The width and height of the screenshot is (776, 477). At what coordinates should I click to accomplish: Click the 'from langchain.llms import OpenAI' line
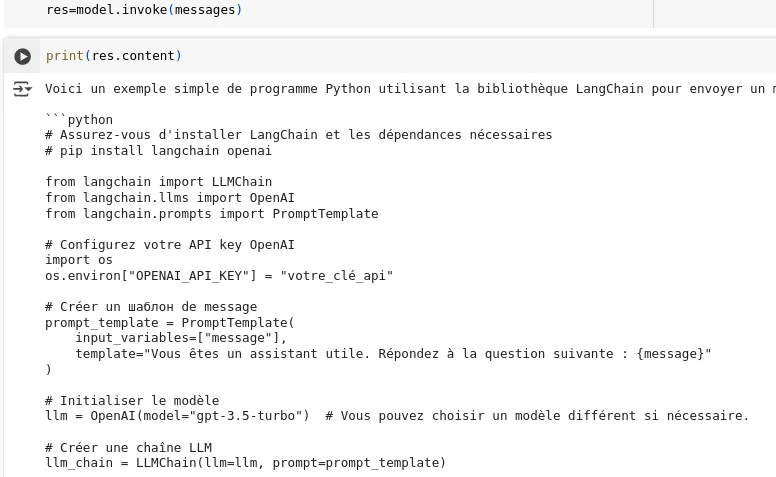(170, 198)
